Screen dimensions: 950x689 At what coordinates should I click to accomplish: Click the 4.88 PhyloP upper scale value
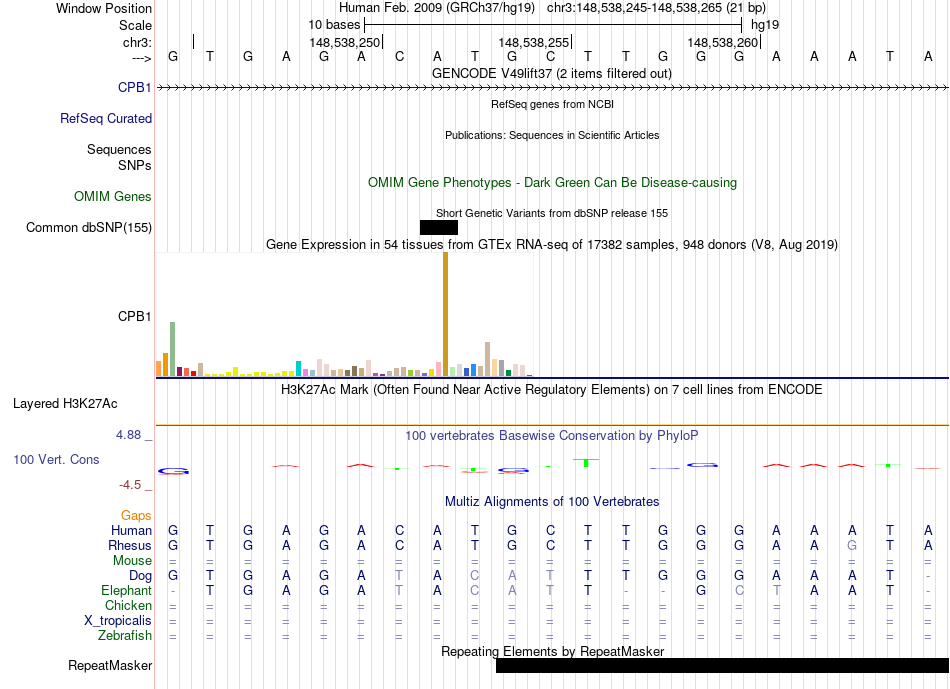(128, 435)
